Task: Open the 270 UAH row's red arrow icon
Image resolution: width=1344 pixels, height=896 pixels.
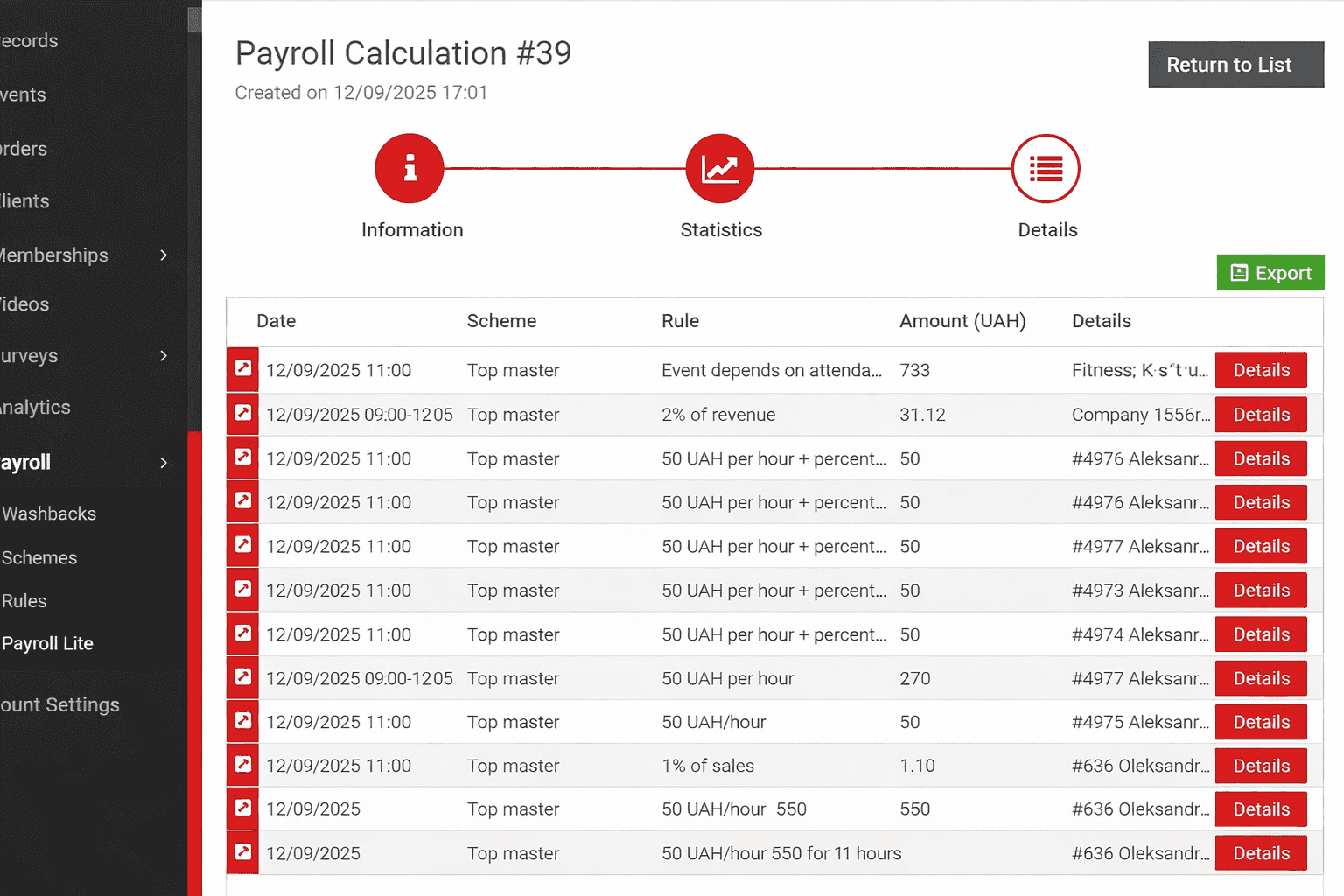Action: point(242,677)
